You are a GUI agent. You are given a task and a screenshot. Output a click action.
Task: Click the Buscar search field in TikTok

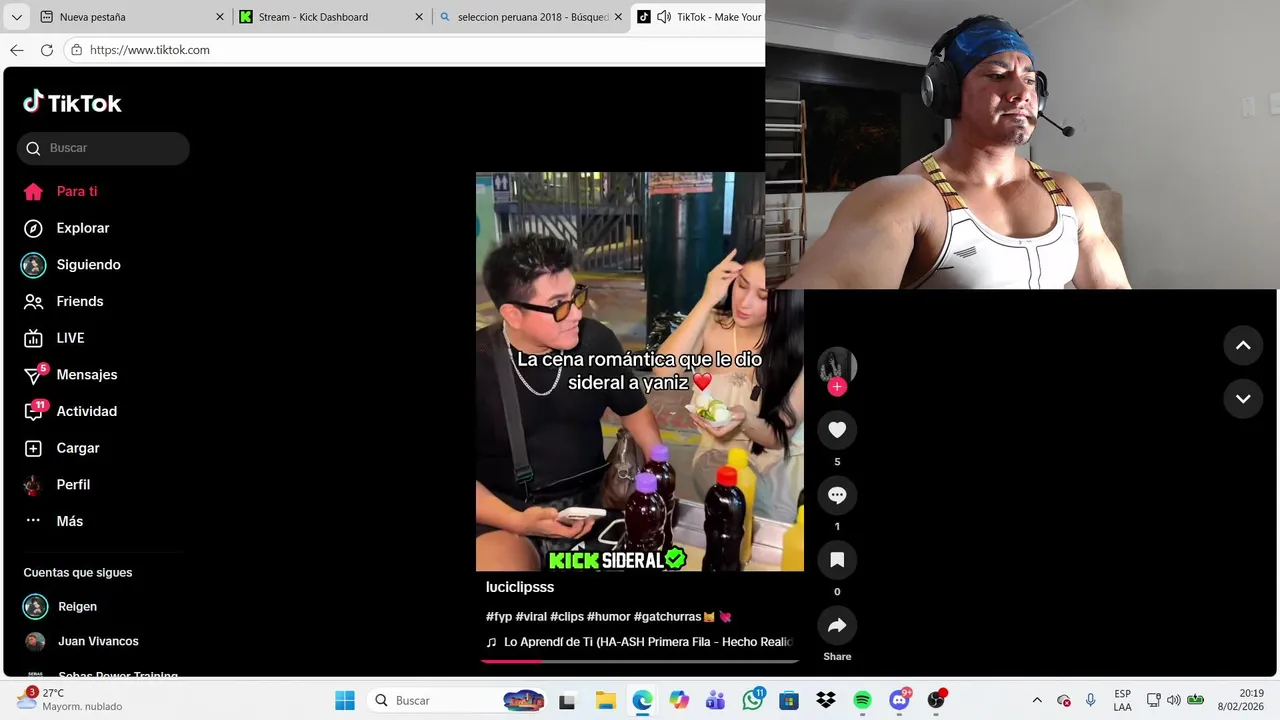pyautogui.click(x=103, y=148)
